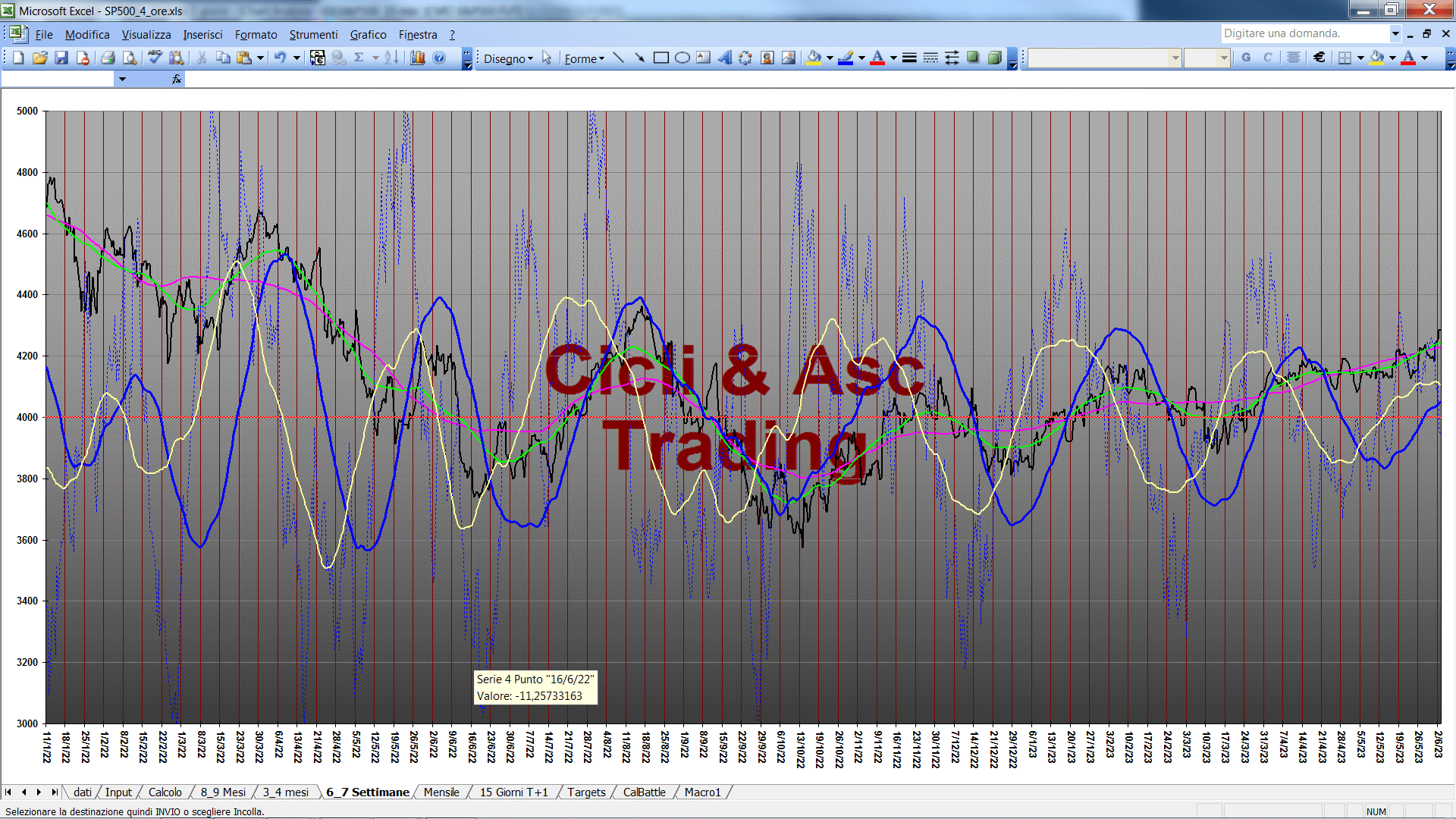Viewport: 1456px width, 819px height.
Task: Switch to the 8_9 Mesi sheet tab
Action: (x=223, y=792)
